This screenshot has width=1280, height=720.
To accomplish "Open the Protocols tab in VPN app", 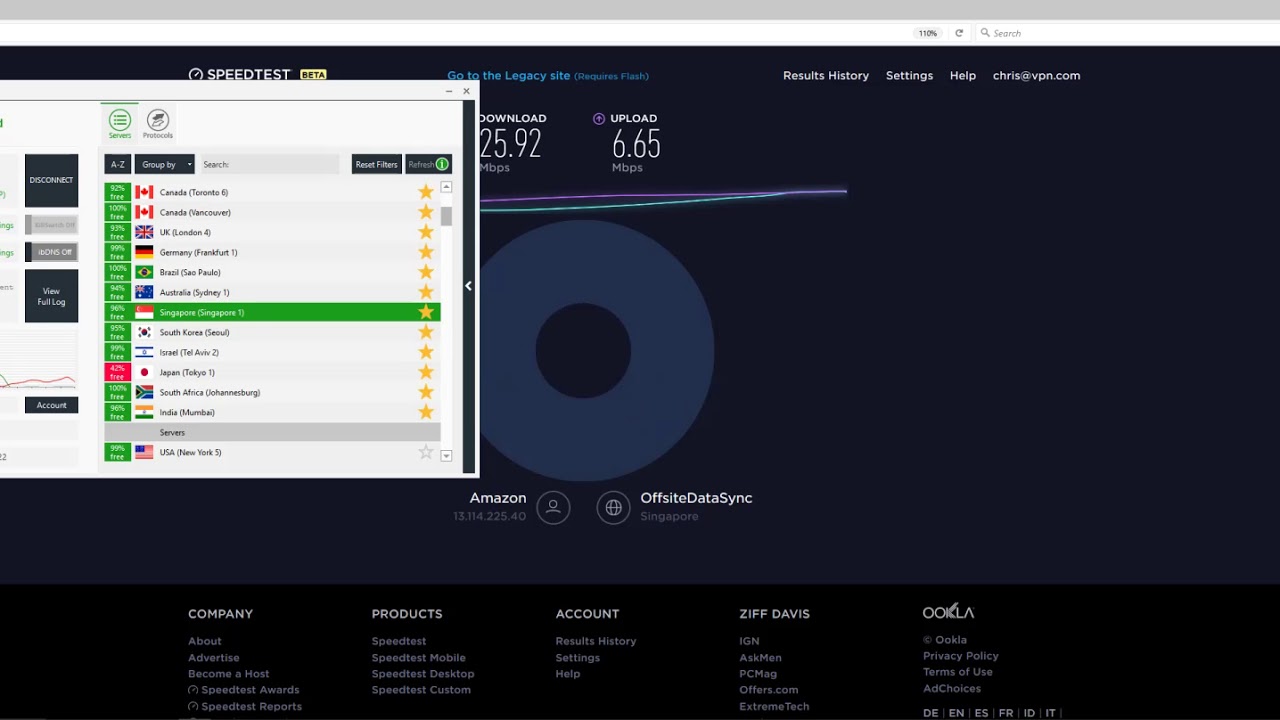I will [x=157, y=124].
